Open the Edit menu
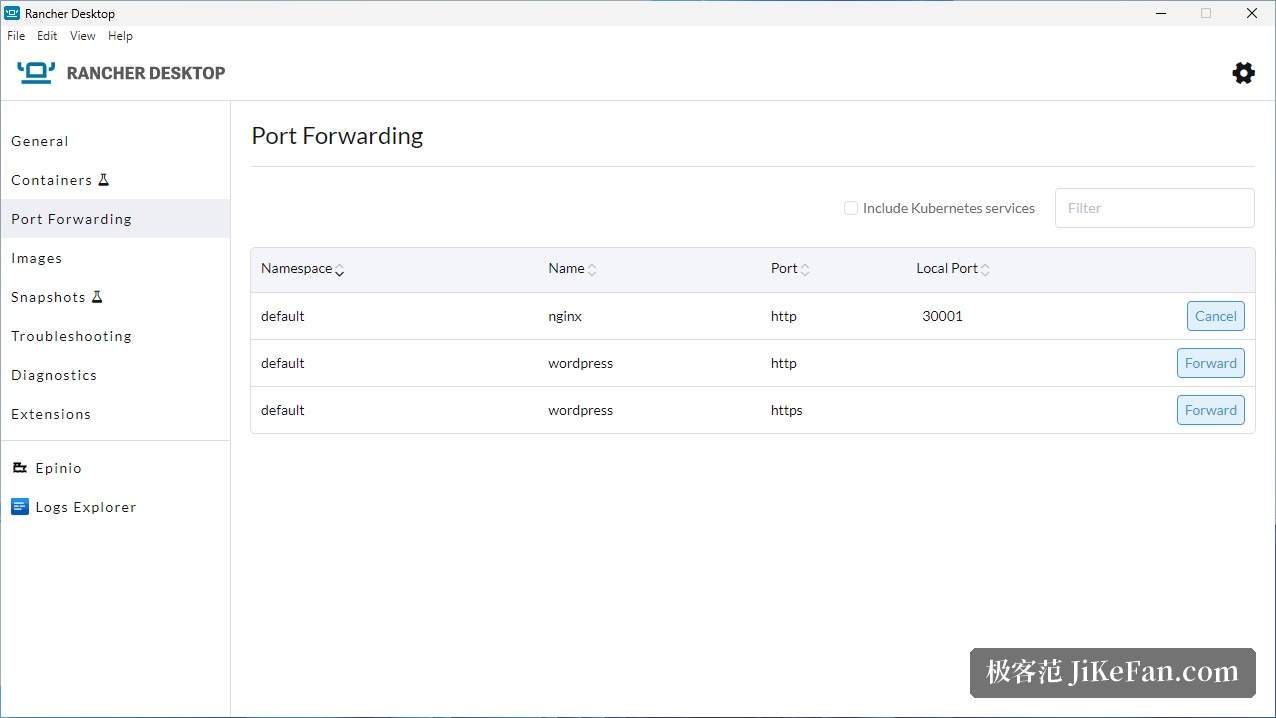The image size is (1276, 718). point(47,36)
